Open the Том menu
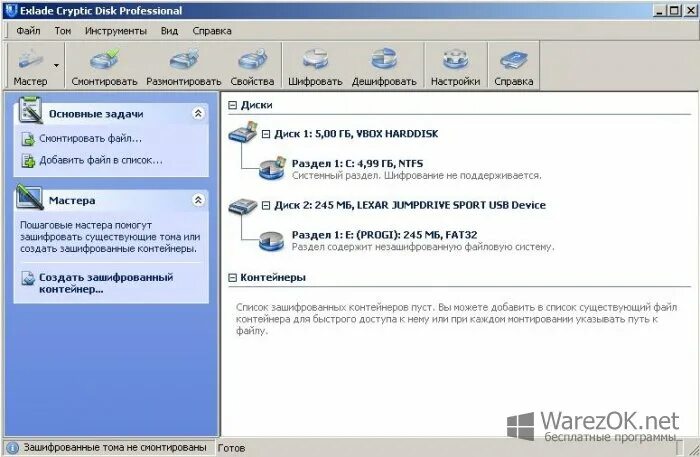This screenshot has height=457, width=700. 63,31
